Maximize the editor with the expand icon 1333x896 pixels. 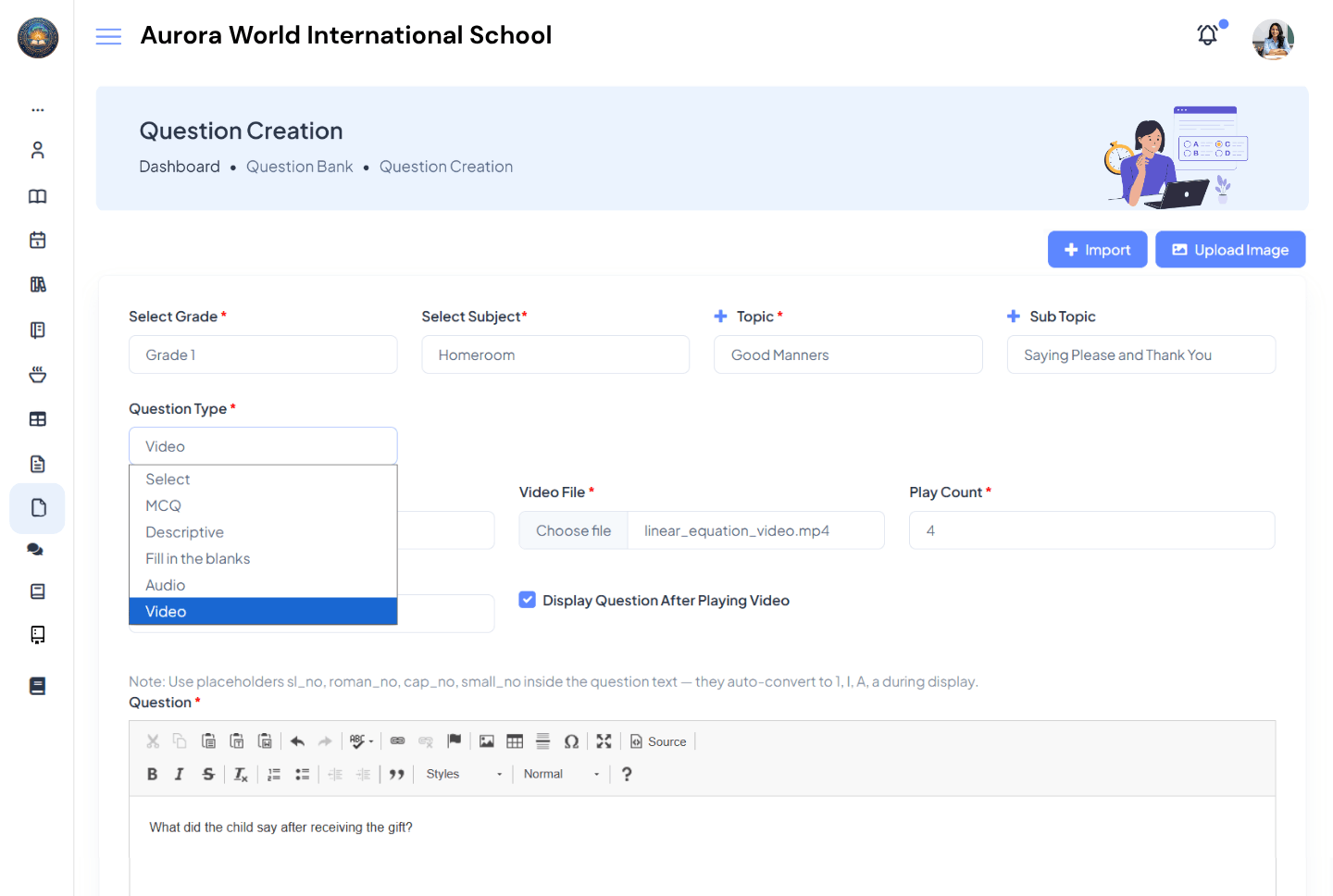point(604,740)
